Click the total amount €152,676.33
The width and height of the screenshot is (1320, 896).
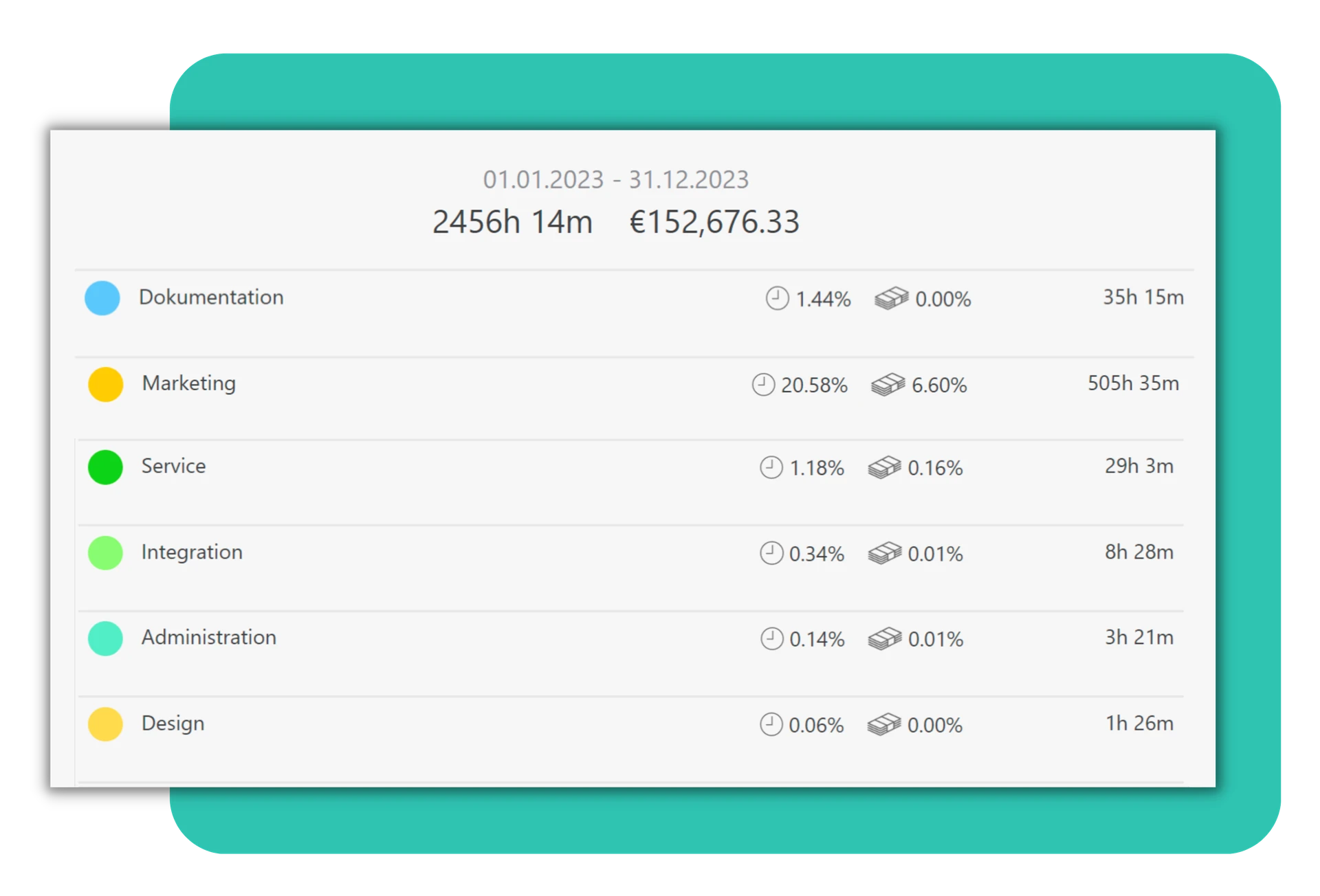coord(715,221)
